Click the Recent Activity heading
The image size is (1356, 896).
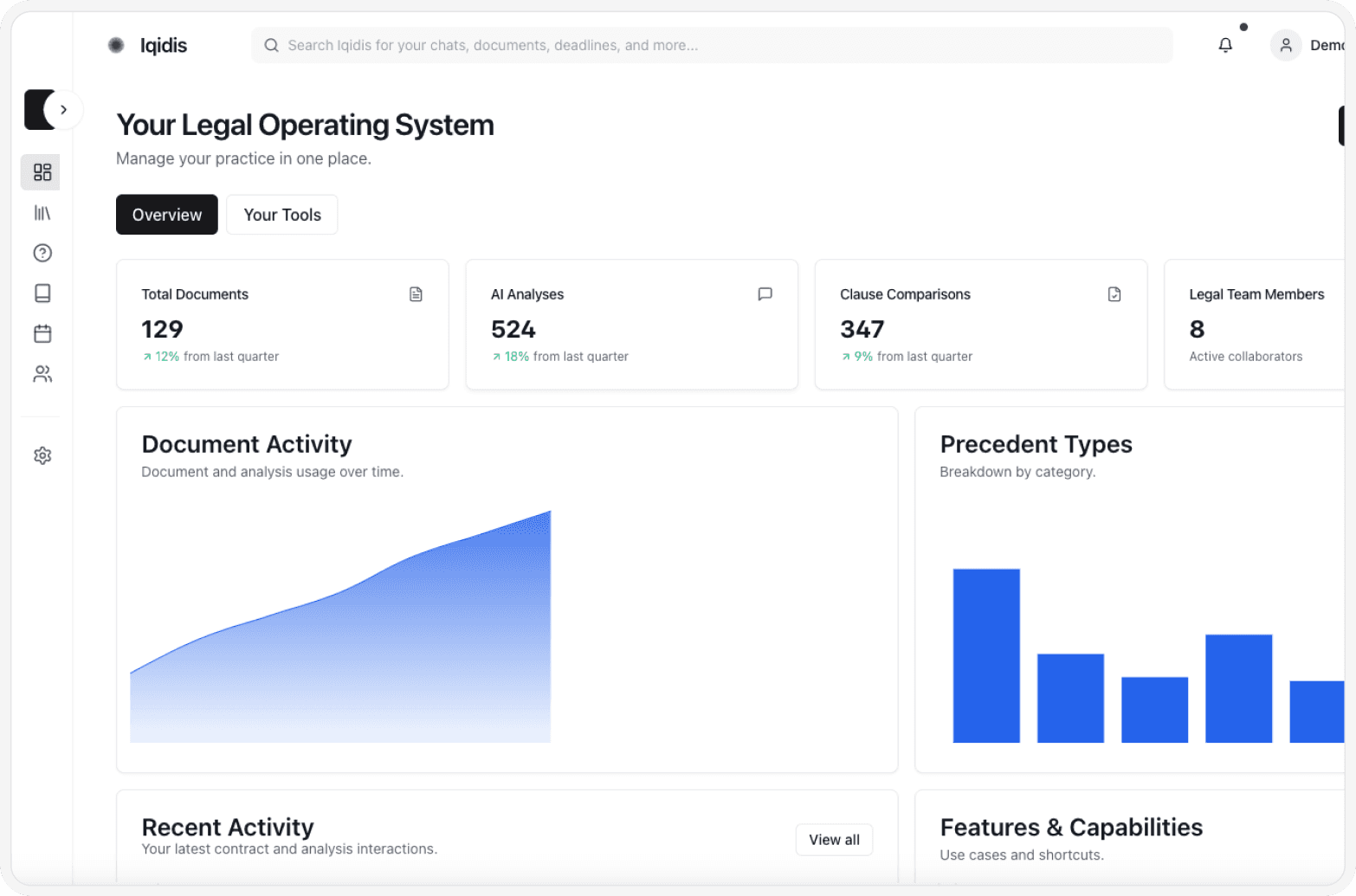(228, 827)
